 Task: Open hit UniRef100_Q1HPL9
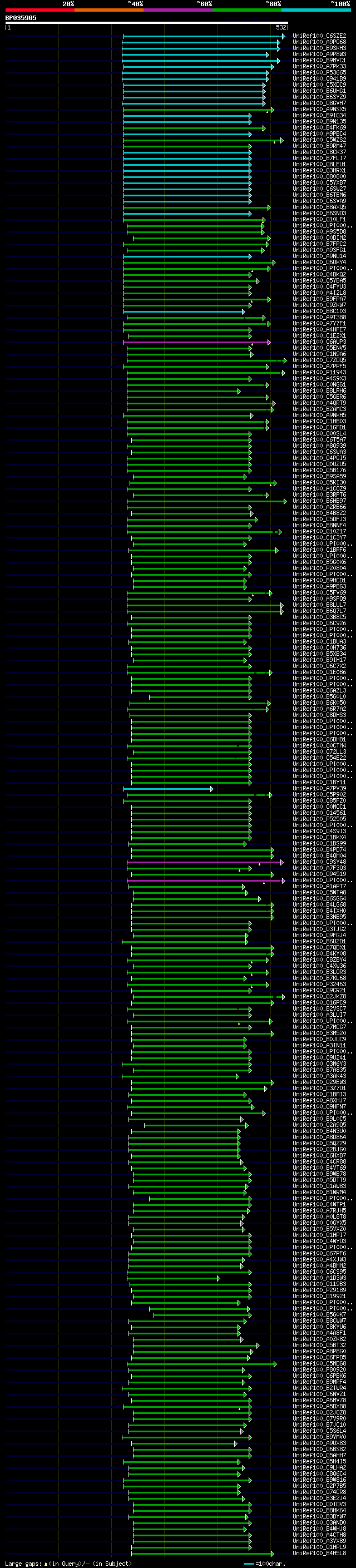319,1547
